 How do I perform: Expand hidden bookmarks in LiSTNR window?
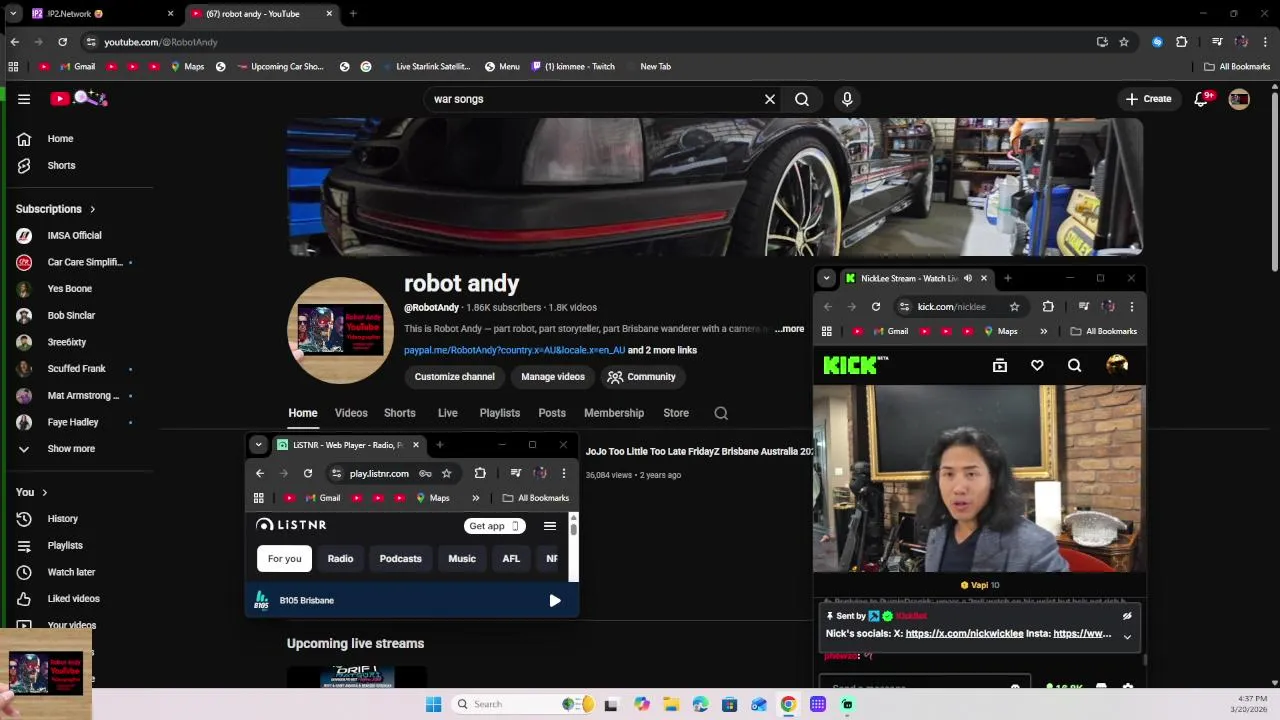pos(476,498)
